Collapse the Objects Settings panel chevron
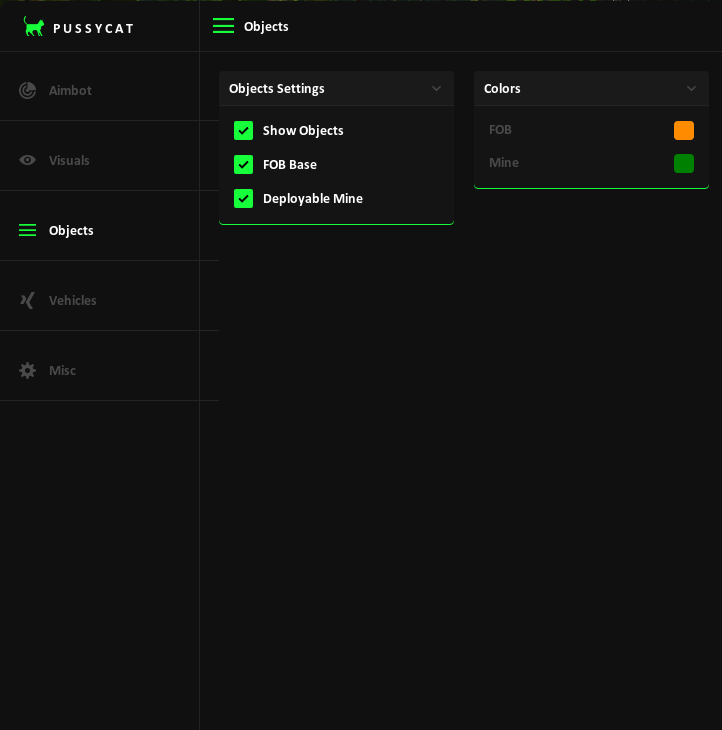Viewport: 722px width, 730px height. coord(436,88)
